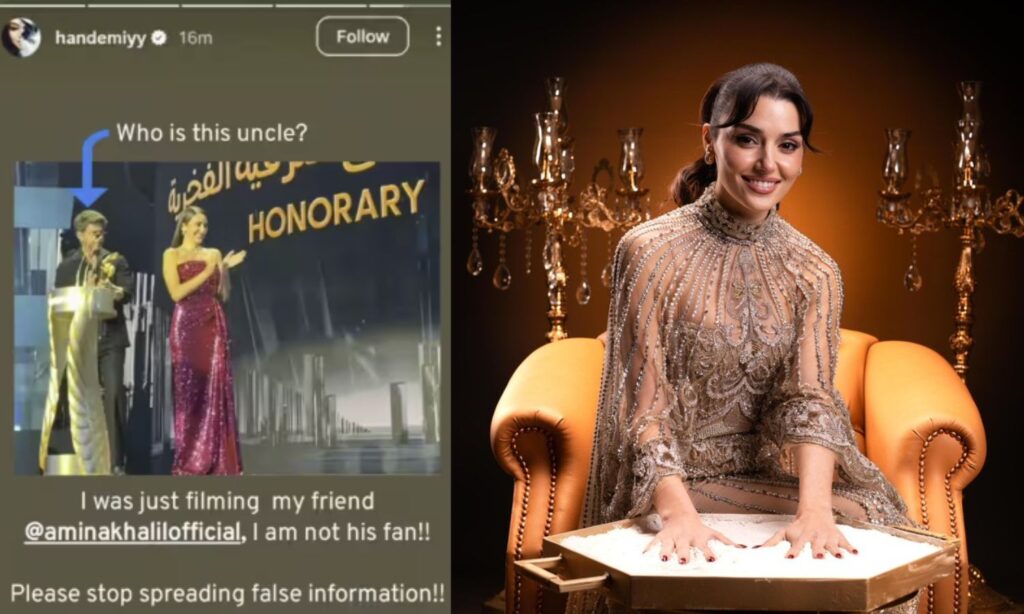Open the @aminakhalilofficial mention

click(134, 532)
